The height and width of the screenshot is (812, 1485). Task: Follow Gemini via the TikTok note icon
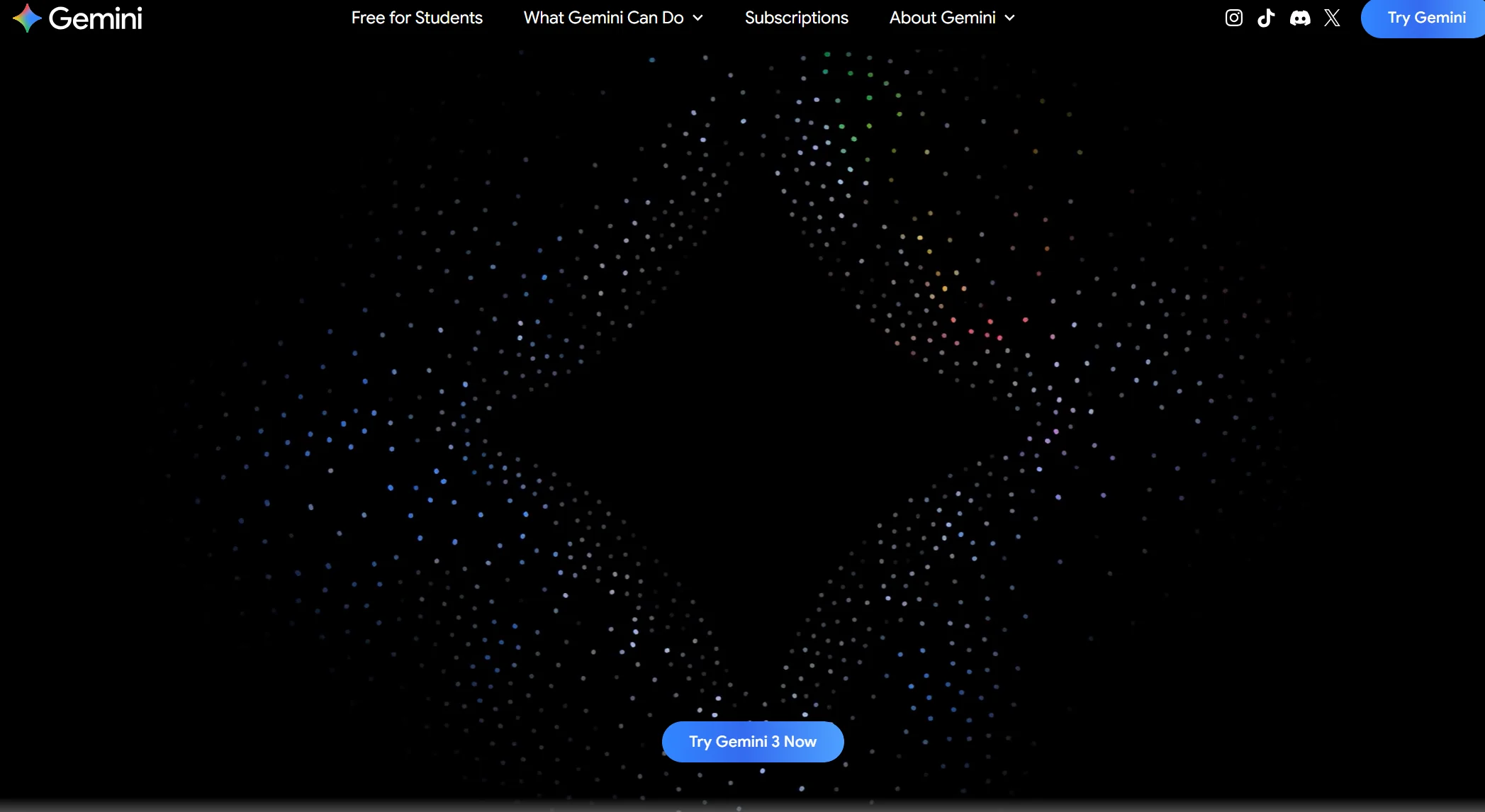tap(1266, 18)
